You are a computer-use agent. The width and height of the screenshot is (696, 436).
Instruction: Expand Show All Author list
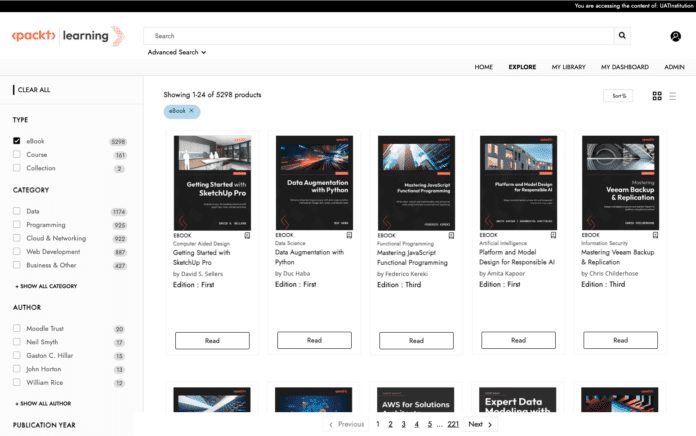click(43, 404)
